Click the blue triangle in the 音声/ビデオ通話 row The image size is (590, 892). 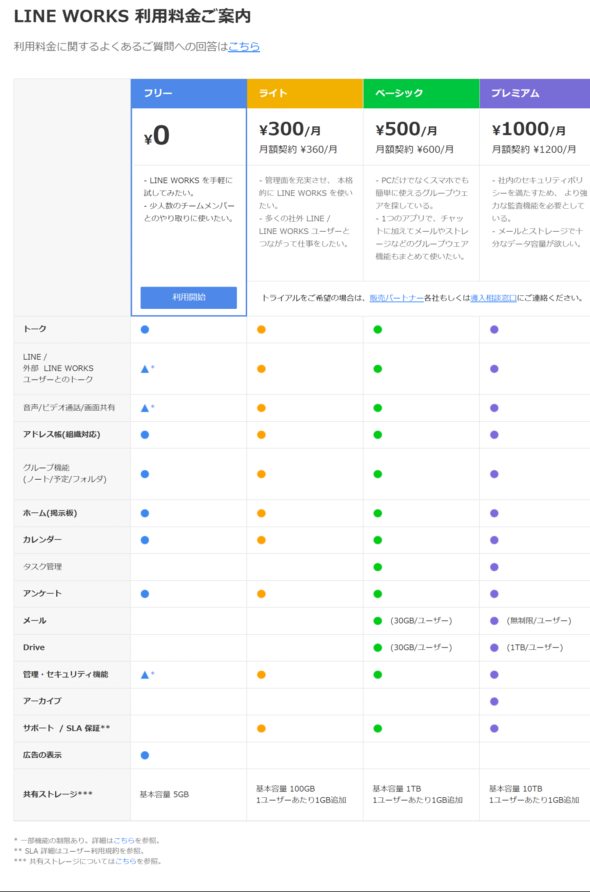coord(145,408)
